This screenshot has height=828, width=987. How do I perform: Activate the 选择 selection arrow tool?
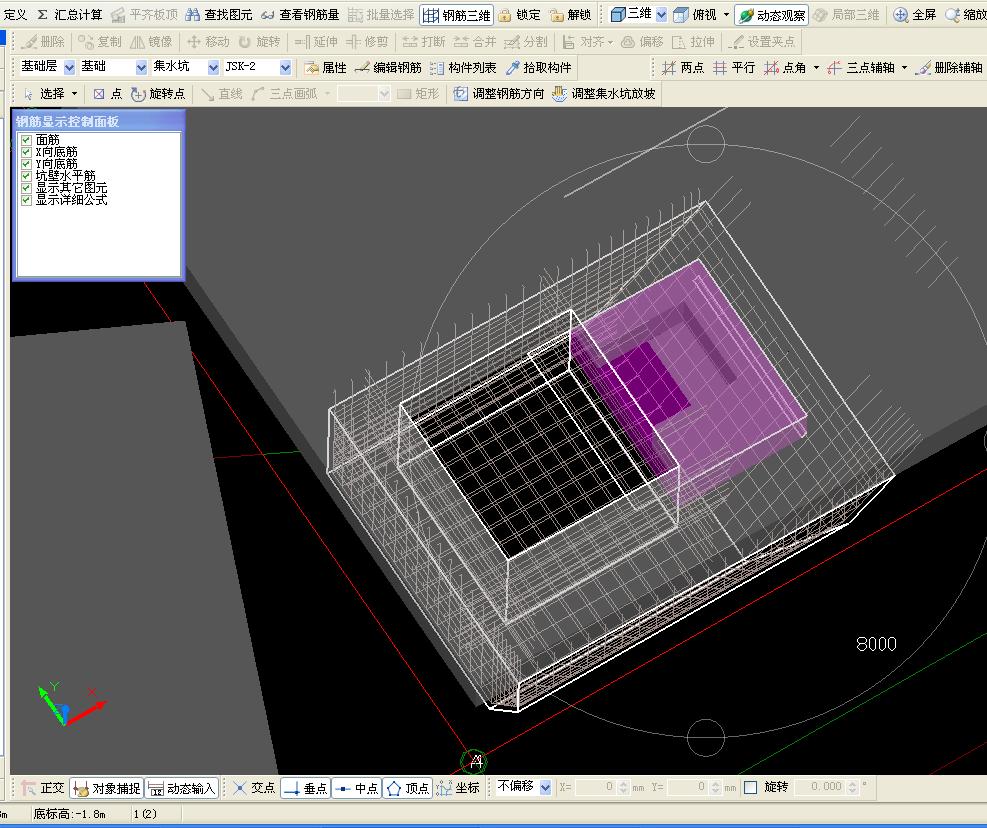(x=44, y=94)
